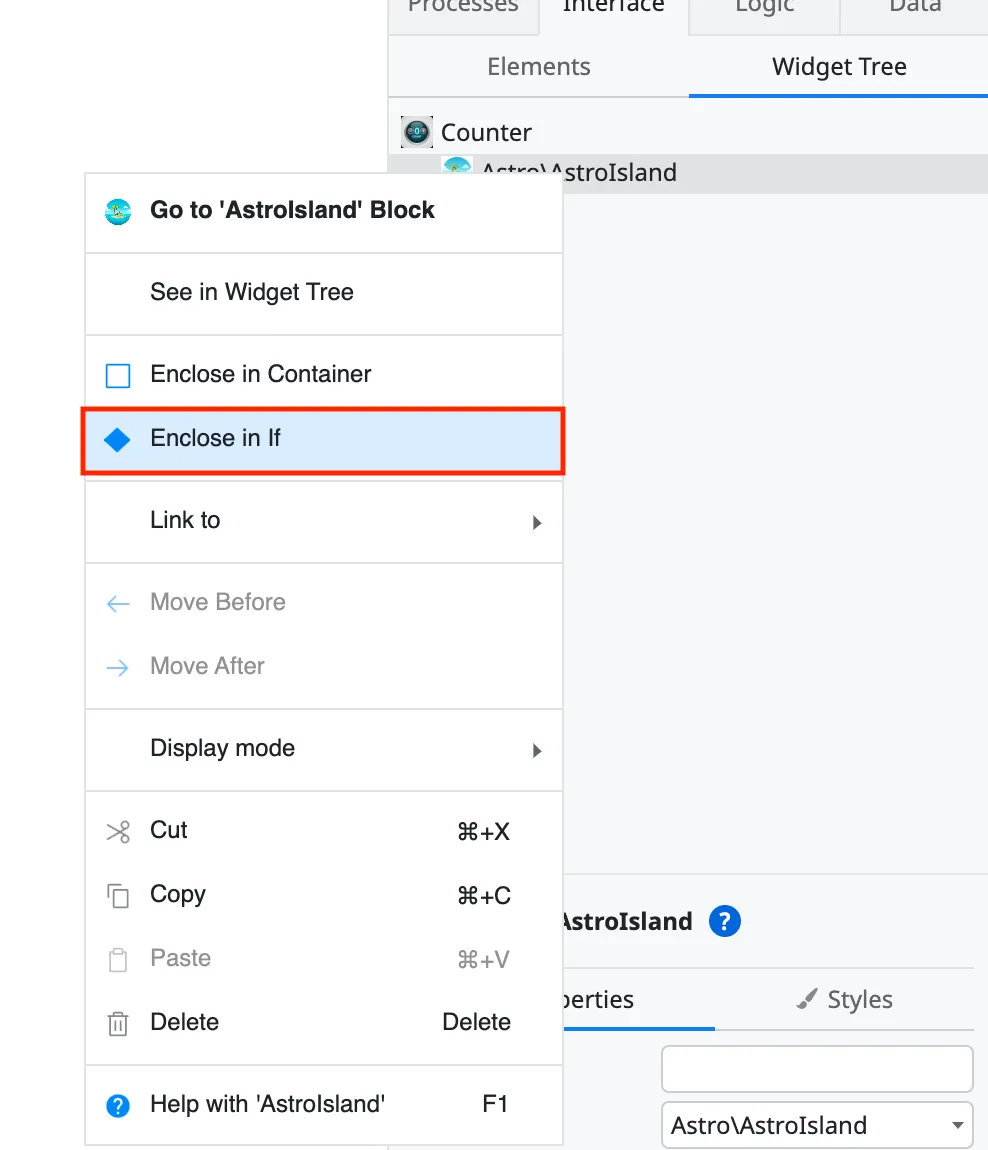Click the empty Name input field
988x1150 pixels.
tap(816, 1069)
